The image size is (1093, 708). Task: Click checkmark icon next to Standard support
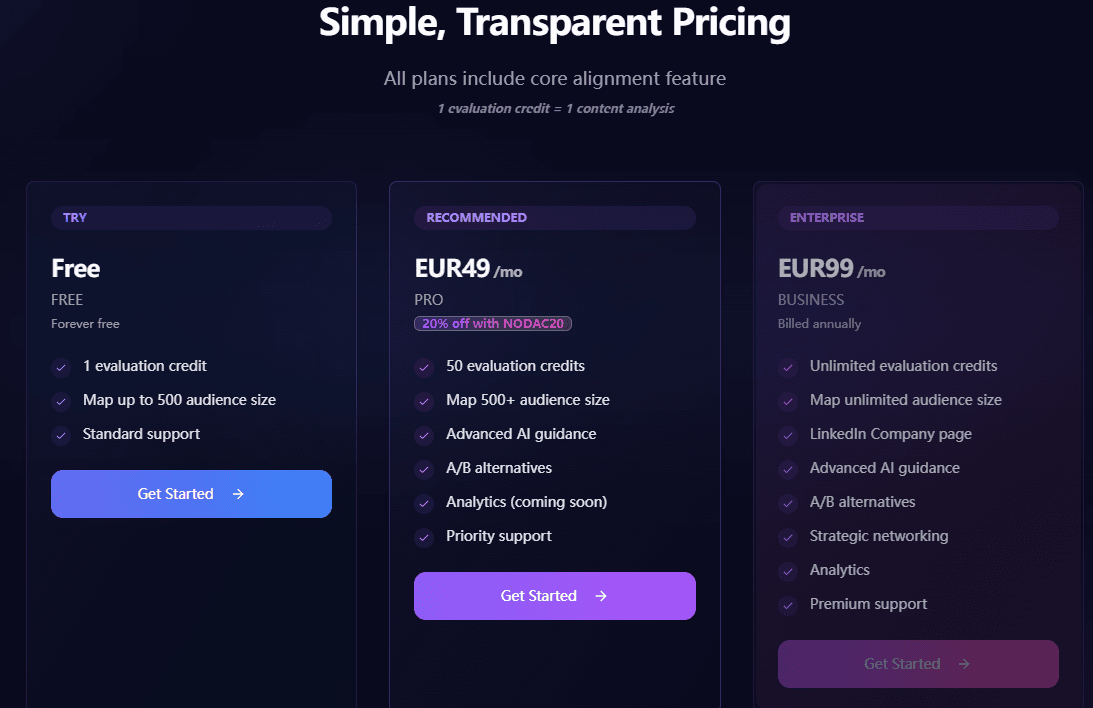pyautogui.click(x=62, y=435)
